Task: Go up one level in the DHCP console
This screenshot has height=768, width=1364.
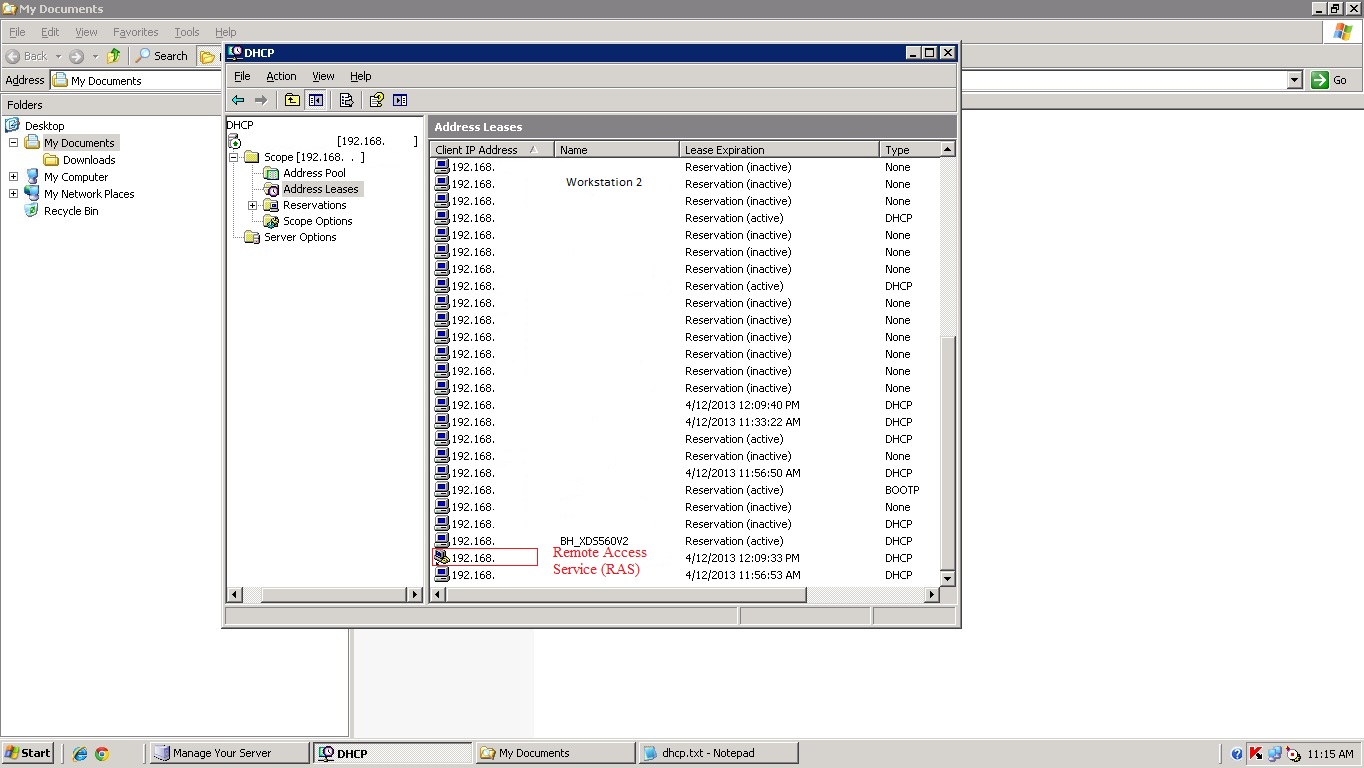Action: (x=292, y=99)
